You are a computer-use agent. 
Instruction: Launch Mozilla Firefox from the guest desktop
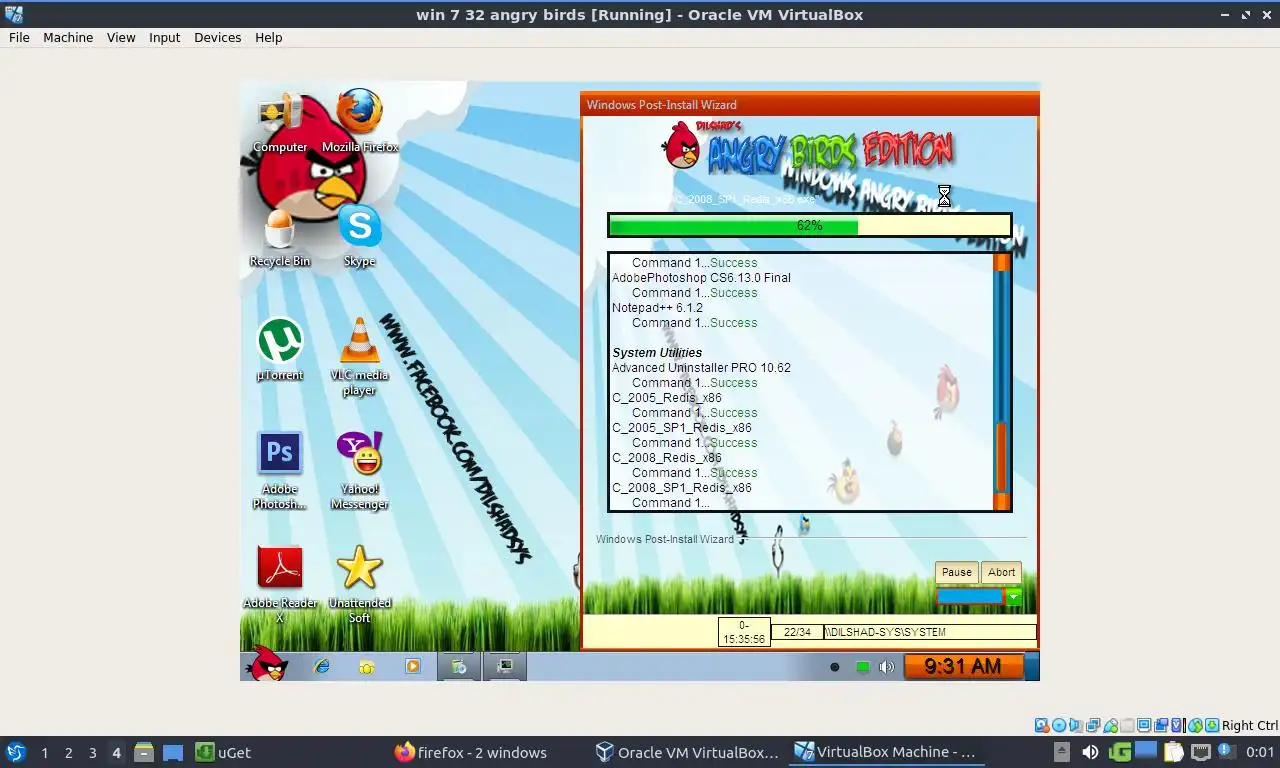360,122
